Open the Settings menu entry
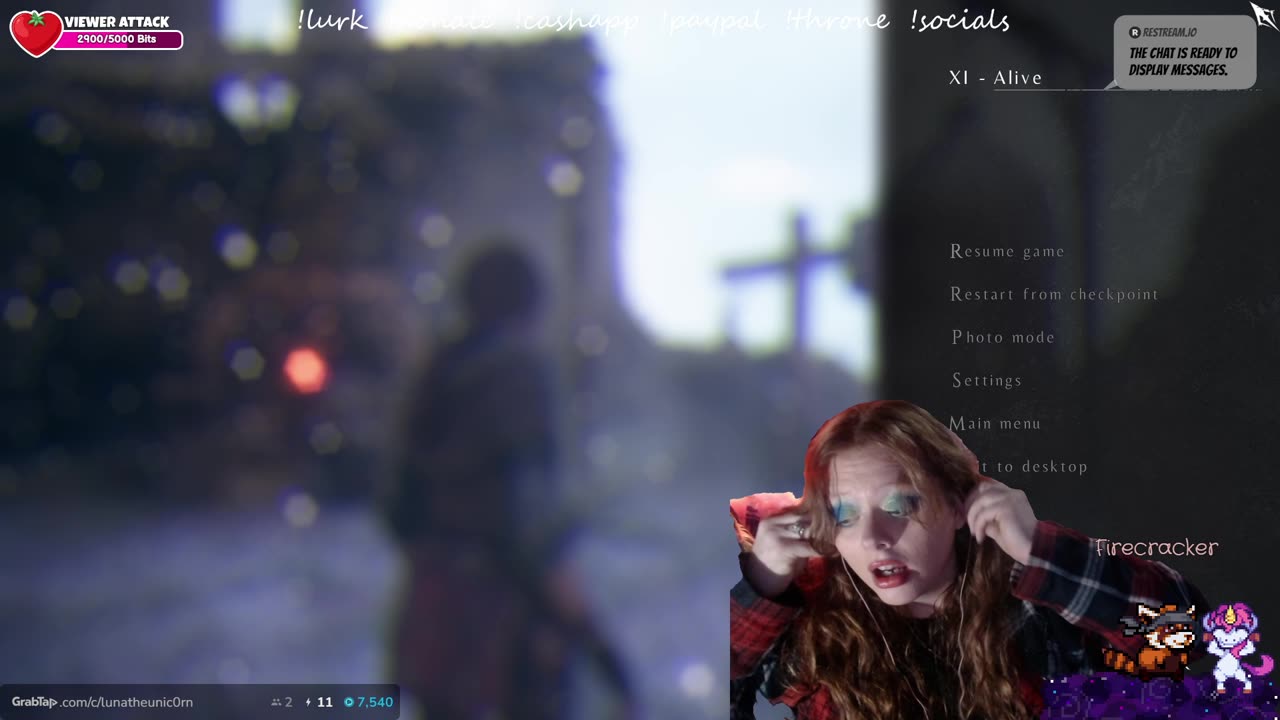This screenshot has width=1280, height=720. click(x=987, y=380)
